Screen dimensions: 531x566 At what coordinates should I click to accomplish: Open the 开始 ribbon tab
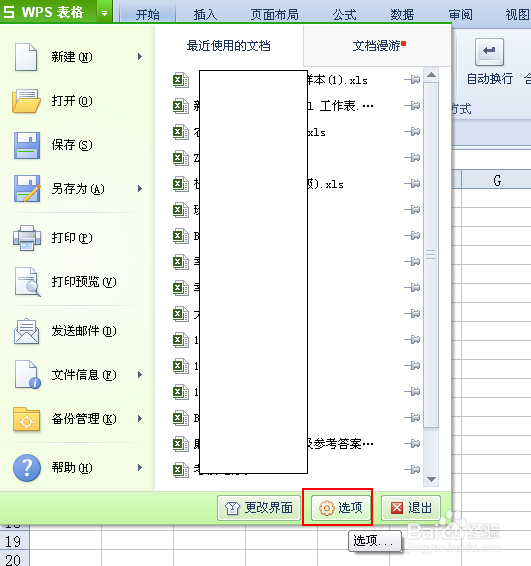pos(147,14)
